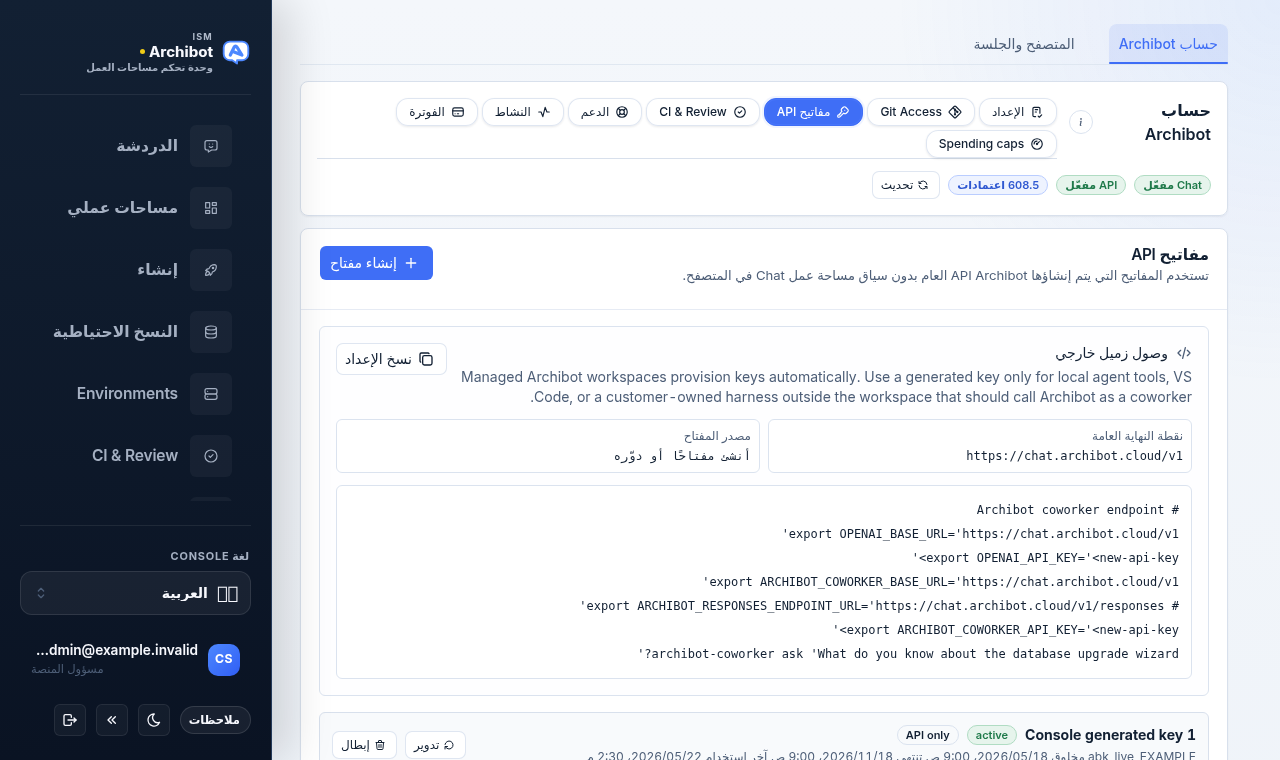
Task: Click the export OPENAI_BASE_URL code line
Action: coord(980,533)
